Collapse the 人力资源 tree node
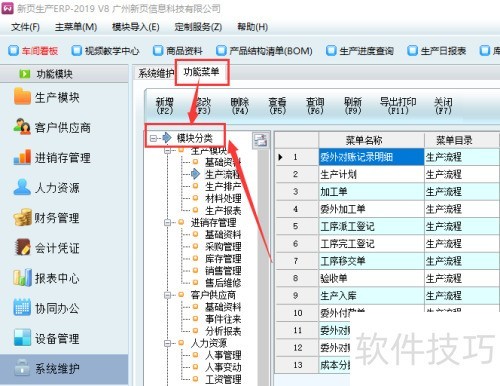 tap(168, 343)
